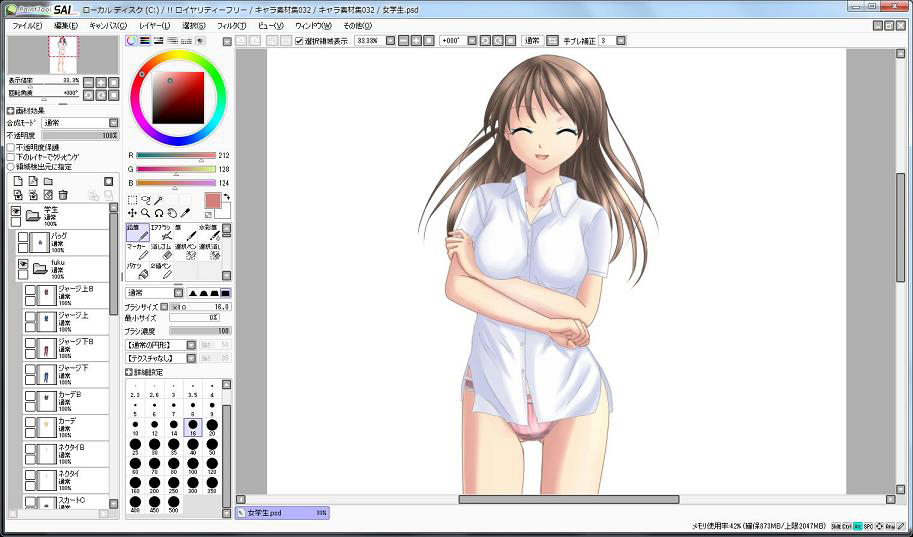Screen dimensions: 913x537
Task: Select the Airbrush (エアブラシ) tool
Action: (160, 233)
